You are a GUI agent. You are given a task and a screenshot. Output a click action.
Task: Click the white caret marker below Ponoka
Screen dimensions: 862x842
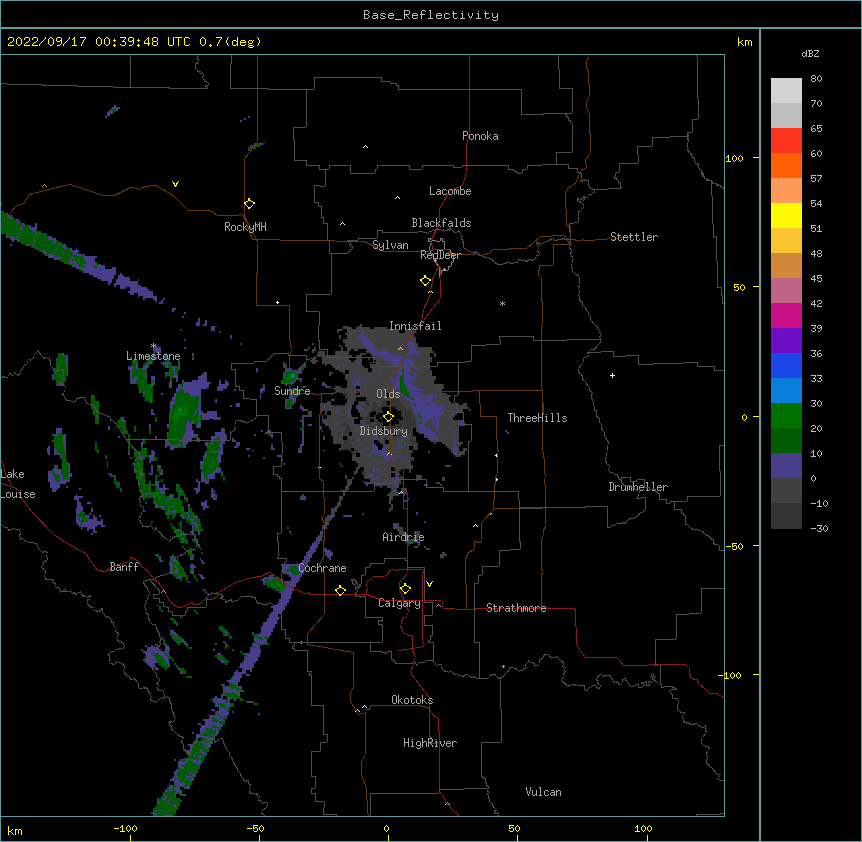(366, 147)
